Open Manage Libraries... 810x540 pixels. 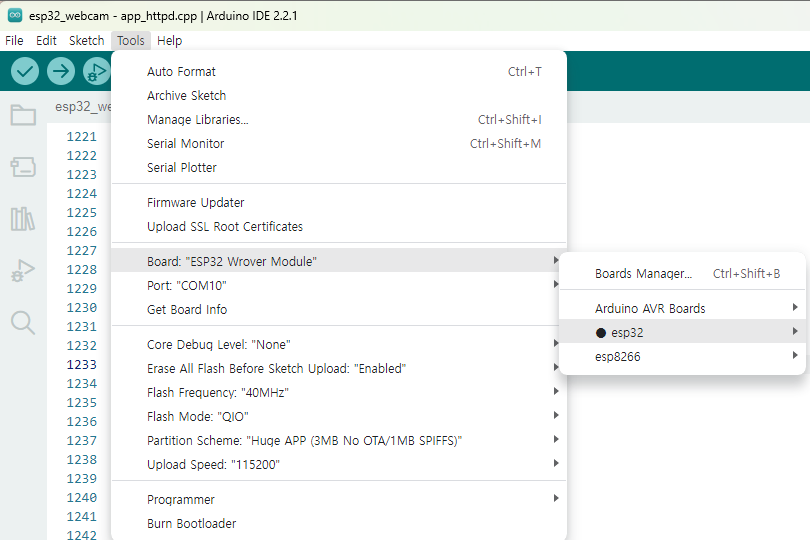pos(339,119)
